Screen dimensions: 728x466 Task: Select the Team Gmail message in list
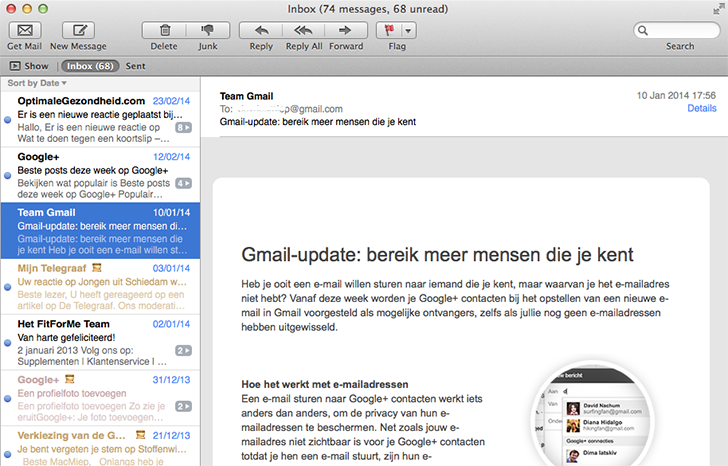pos(100,231)
